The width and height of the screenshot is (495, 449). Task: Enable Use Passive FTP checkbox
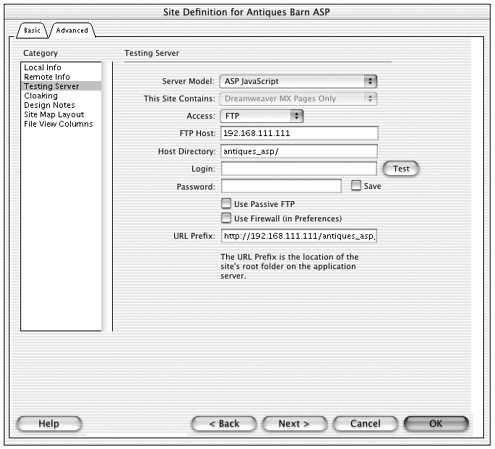tap(226, 203)
